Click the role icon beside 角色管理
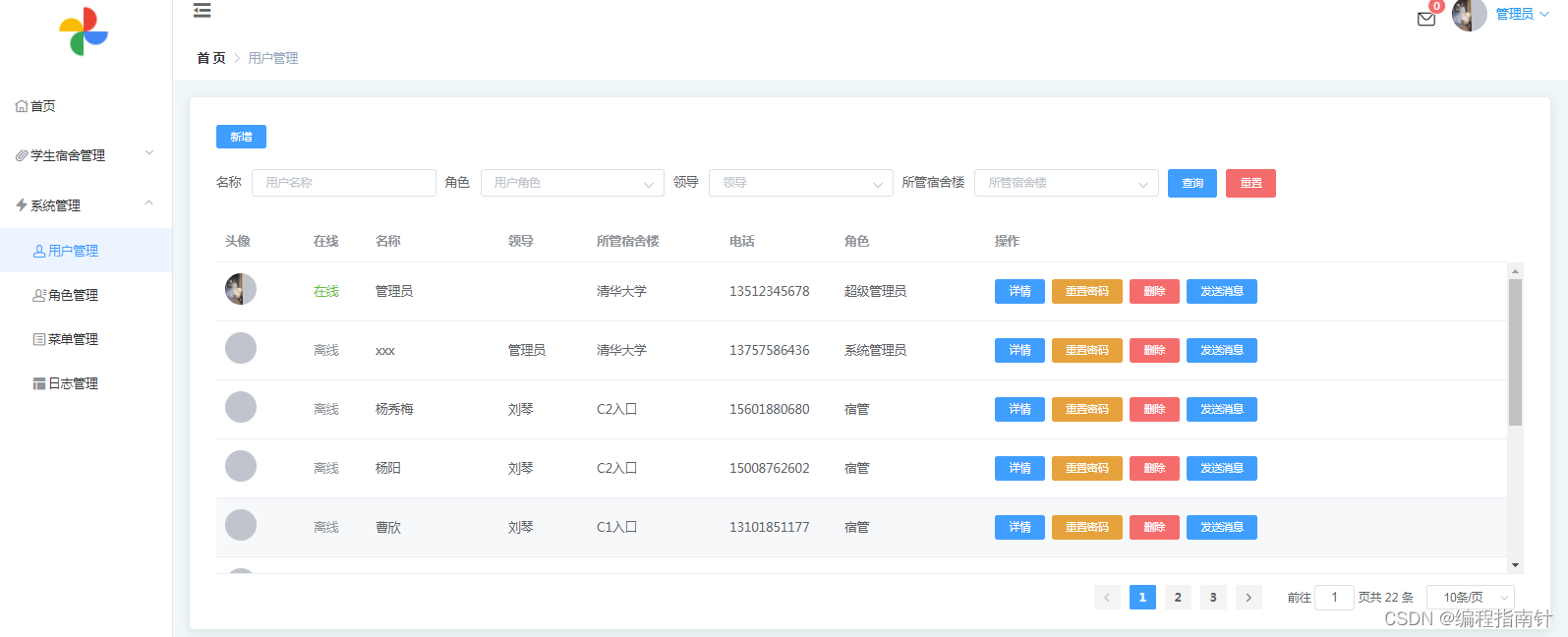The height and width of the screenshot is (637, 1568). point(39,295)
